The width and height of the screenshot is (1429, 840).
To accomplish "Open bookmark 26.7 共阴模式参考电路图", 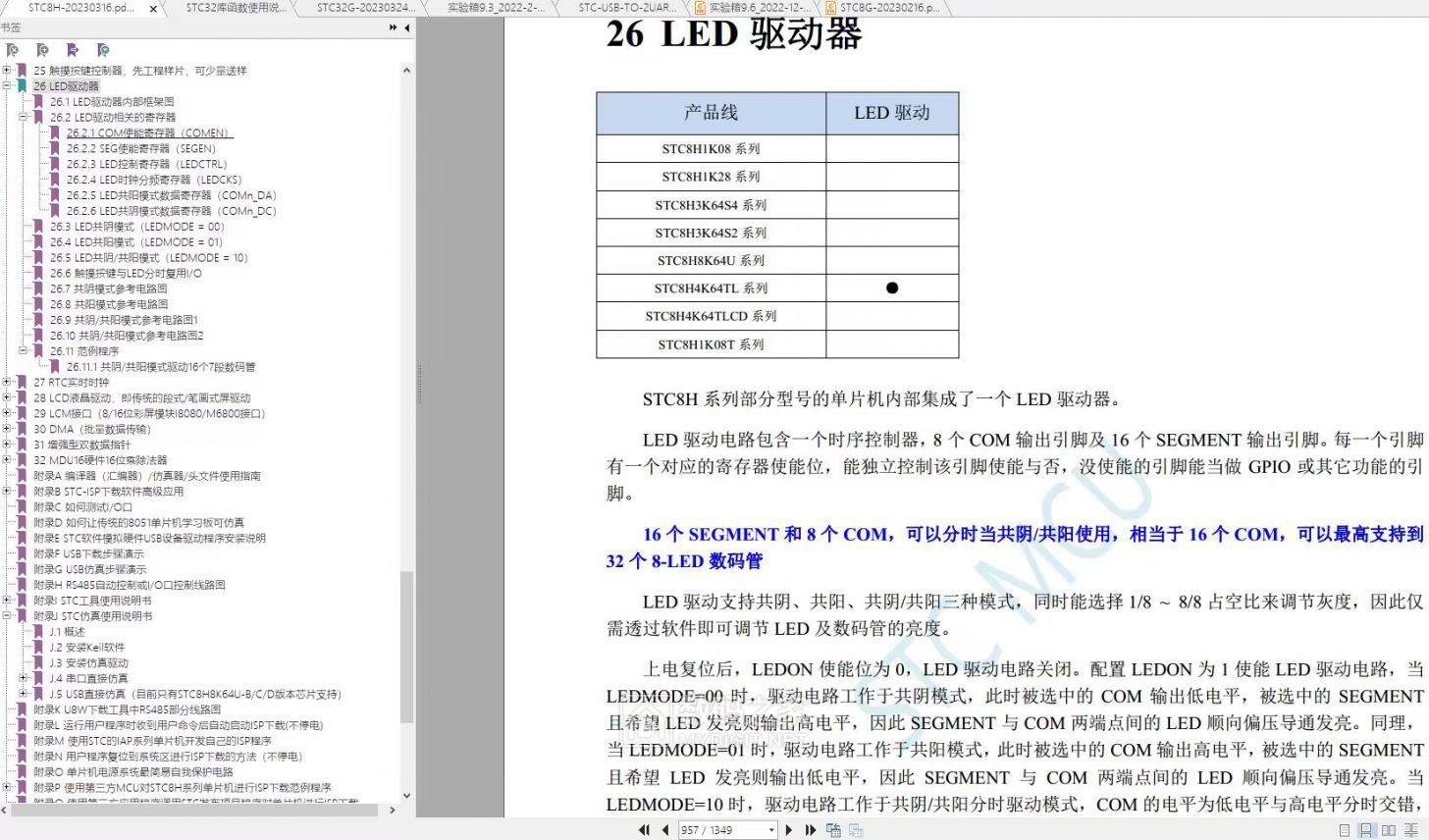I will (108, 289).
